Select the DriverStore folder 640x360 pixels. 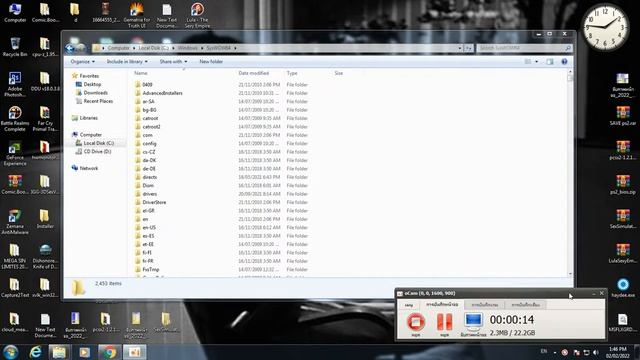154,202
